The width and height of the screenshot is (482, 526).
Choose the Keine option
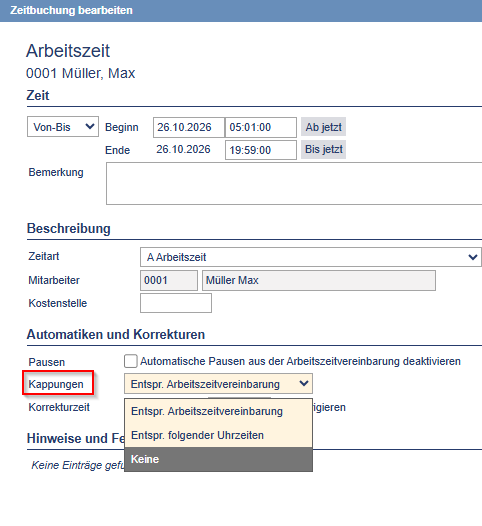pos(218,459)
